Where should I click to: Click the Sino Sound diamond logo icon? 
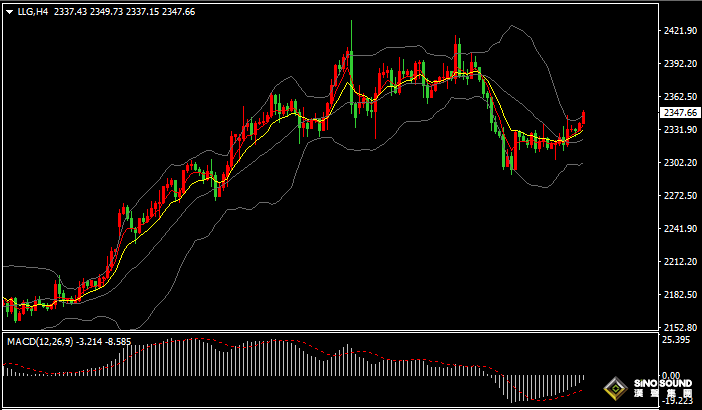(x=615, y=388)
